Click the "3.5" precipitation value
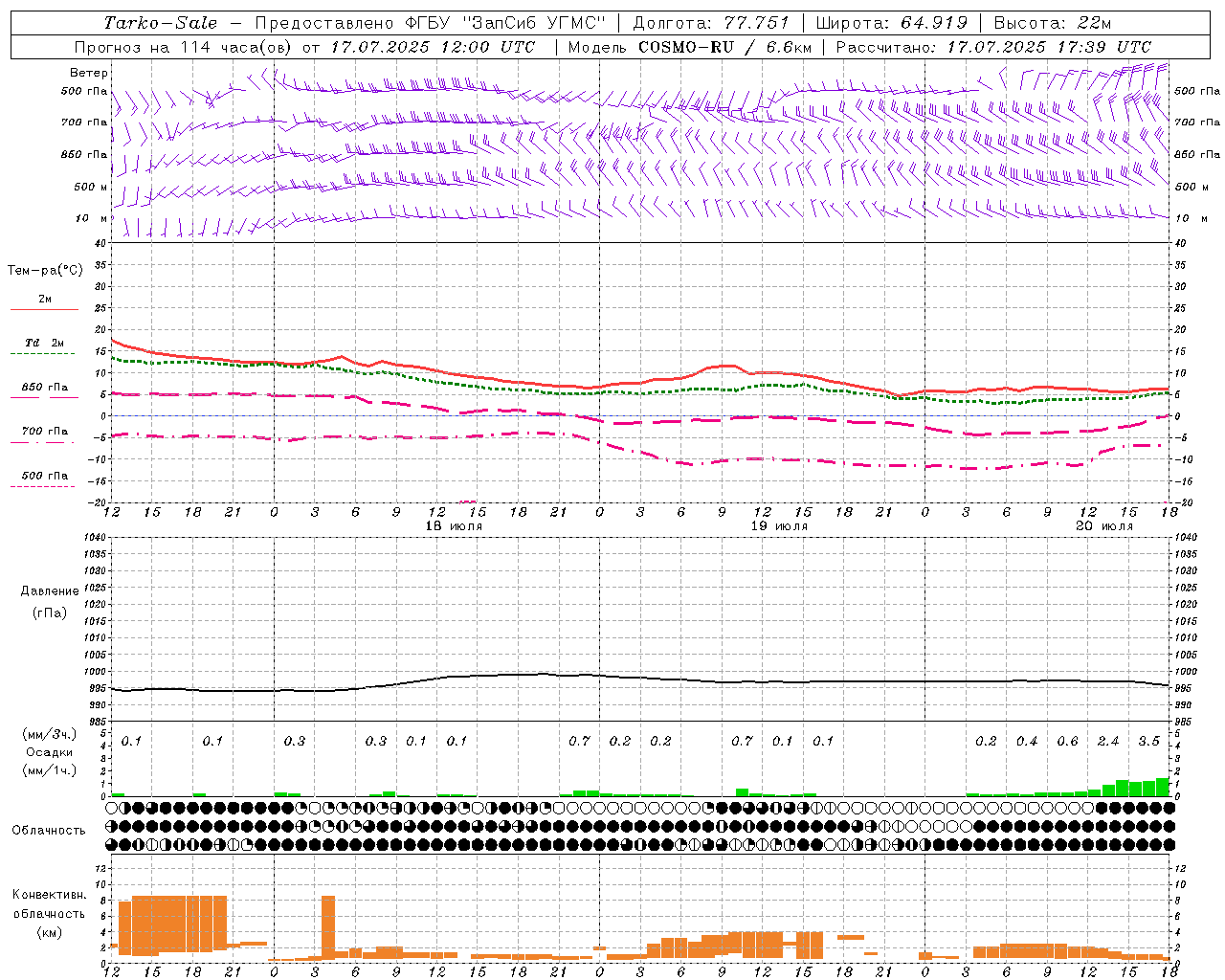Image resolution: width=1225 pixels, height=980 pixels. [1148, 742]
